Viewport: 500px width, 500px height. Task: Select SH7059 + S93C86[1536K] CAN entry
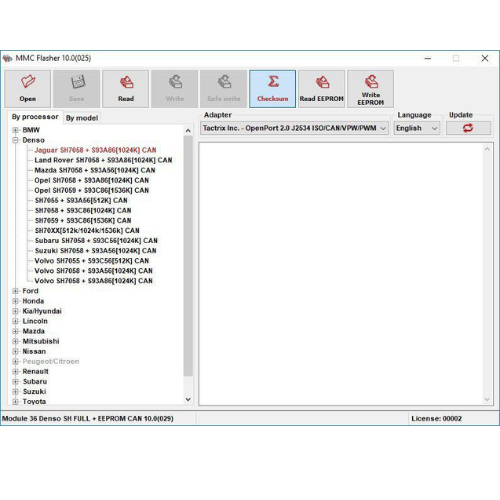(x=83, y=220)
